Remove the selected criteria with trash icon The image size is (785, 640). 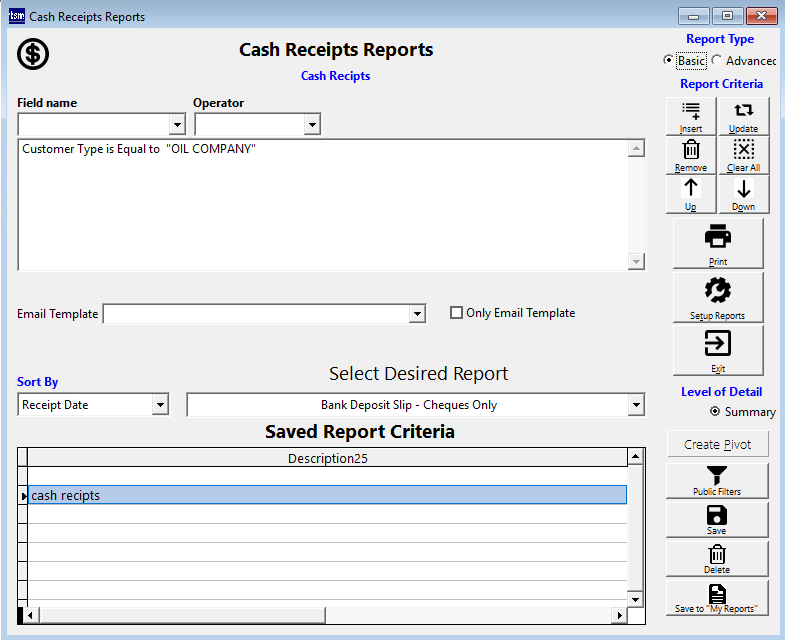tap(691, 155)
